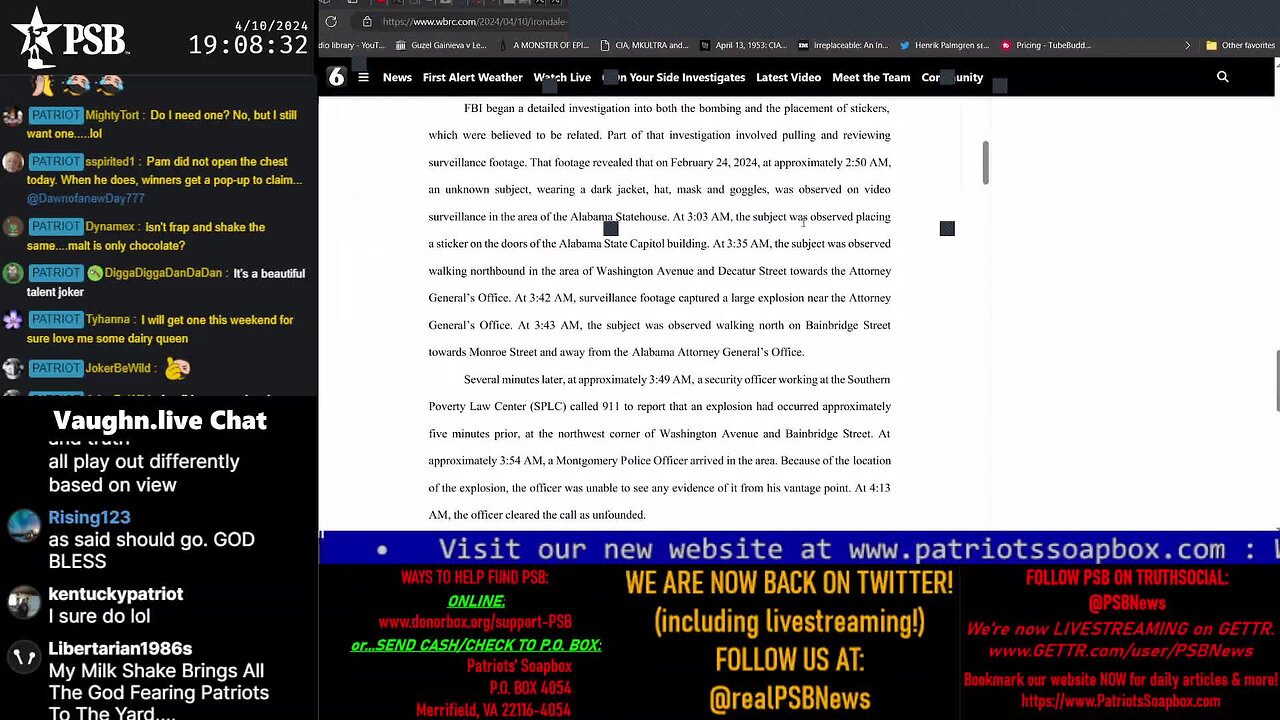The image size is (1280, 720).
Task: Click JokerBeWild's avatar
Action: tap(12, 369)
